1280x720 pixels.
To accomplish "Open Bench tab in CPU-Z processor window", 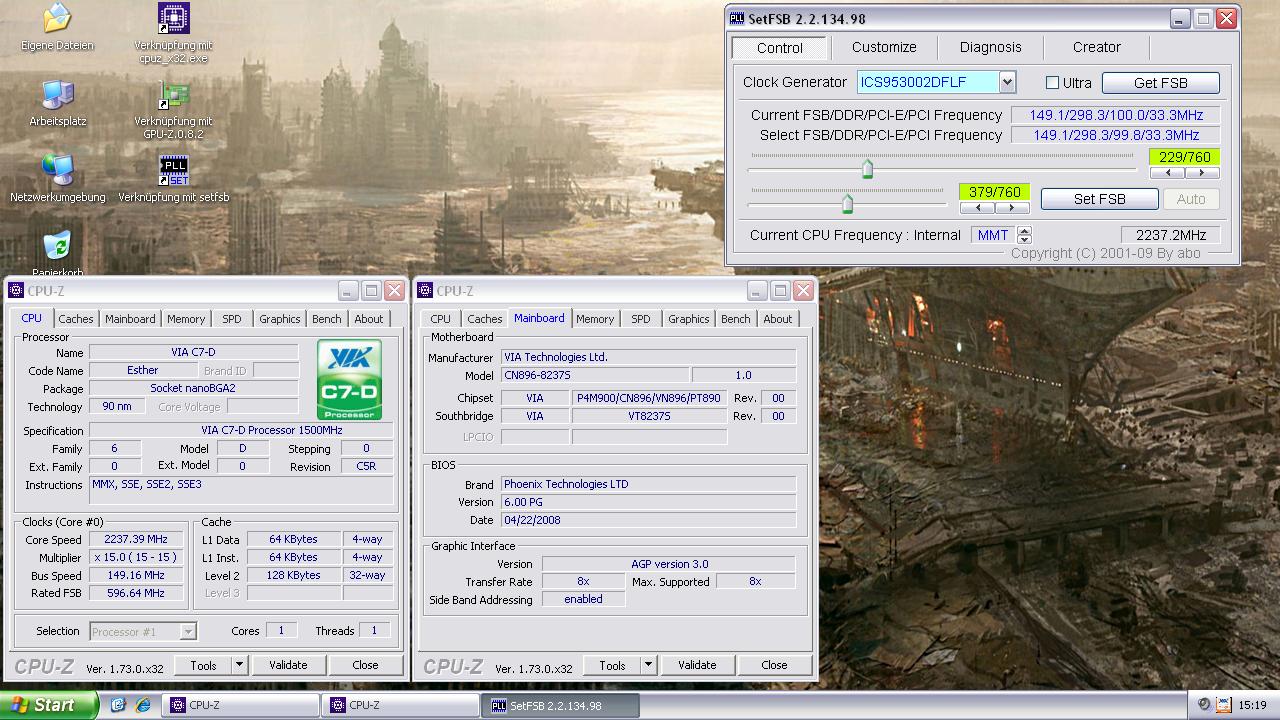I will click(327, 319).
